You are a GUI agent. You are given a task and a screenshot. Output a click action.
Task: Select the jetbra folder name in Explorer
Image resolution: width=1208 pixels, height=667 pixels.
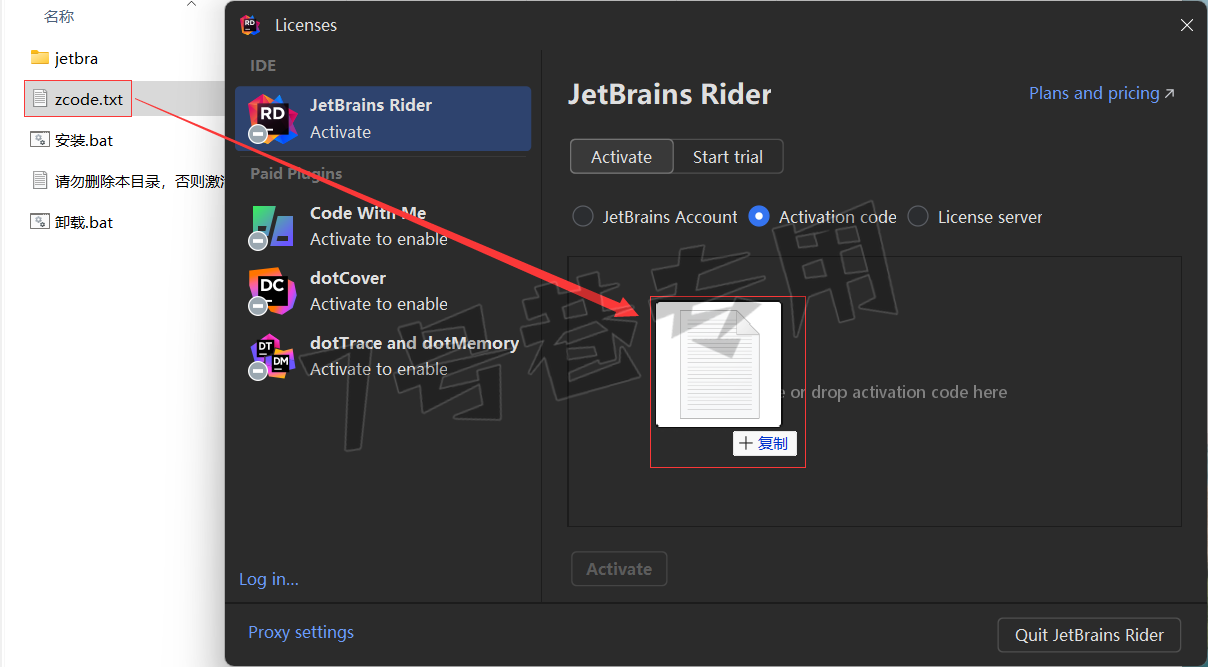[76, 58]
